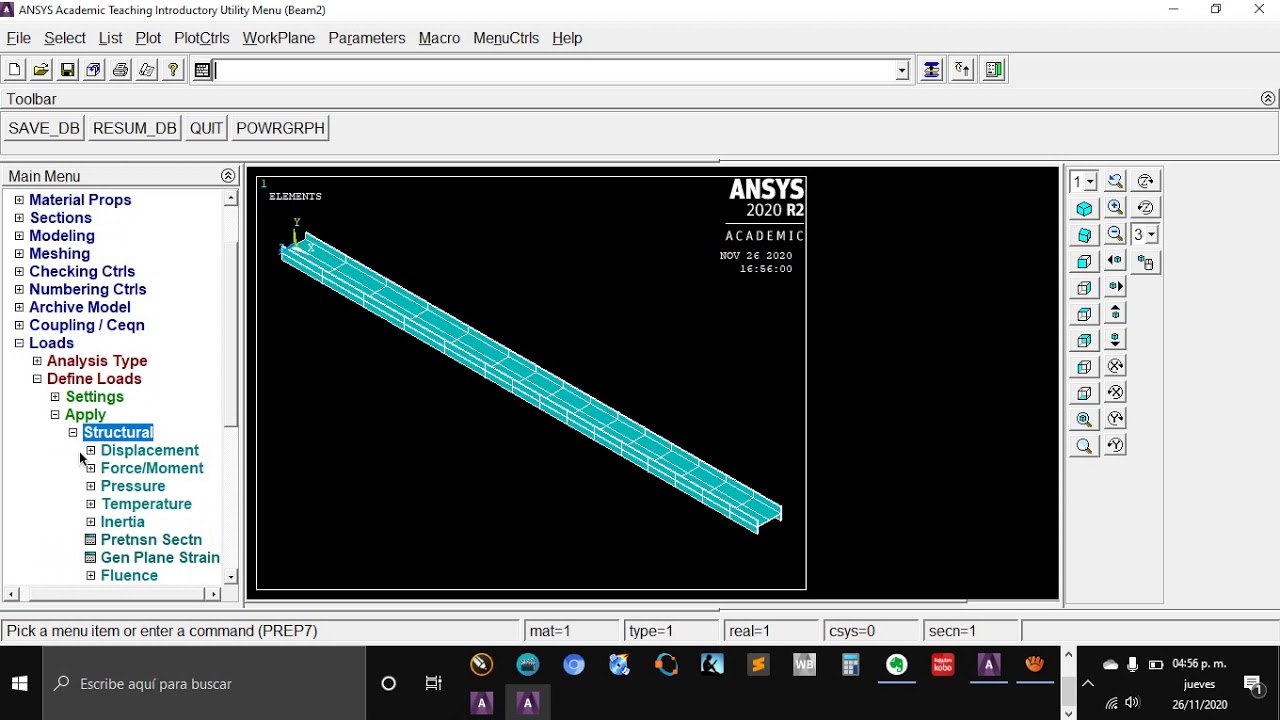Open the Select menu

(x=65, y=38)
